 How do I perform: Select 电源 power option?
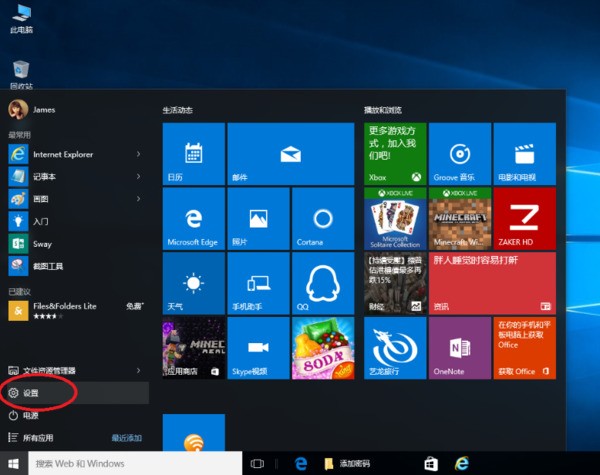click(30, 415)
